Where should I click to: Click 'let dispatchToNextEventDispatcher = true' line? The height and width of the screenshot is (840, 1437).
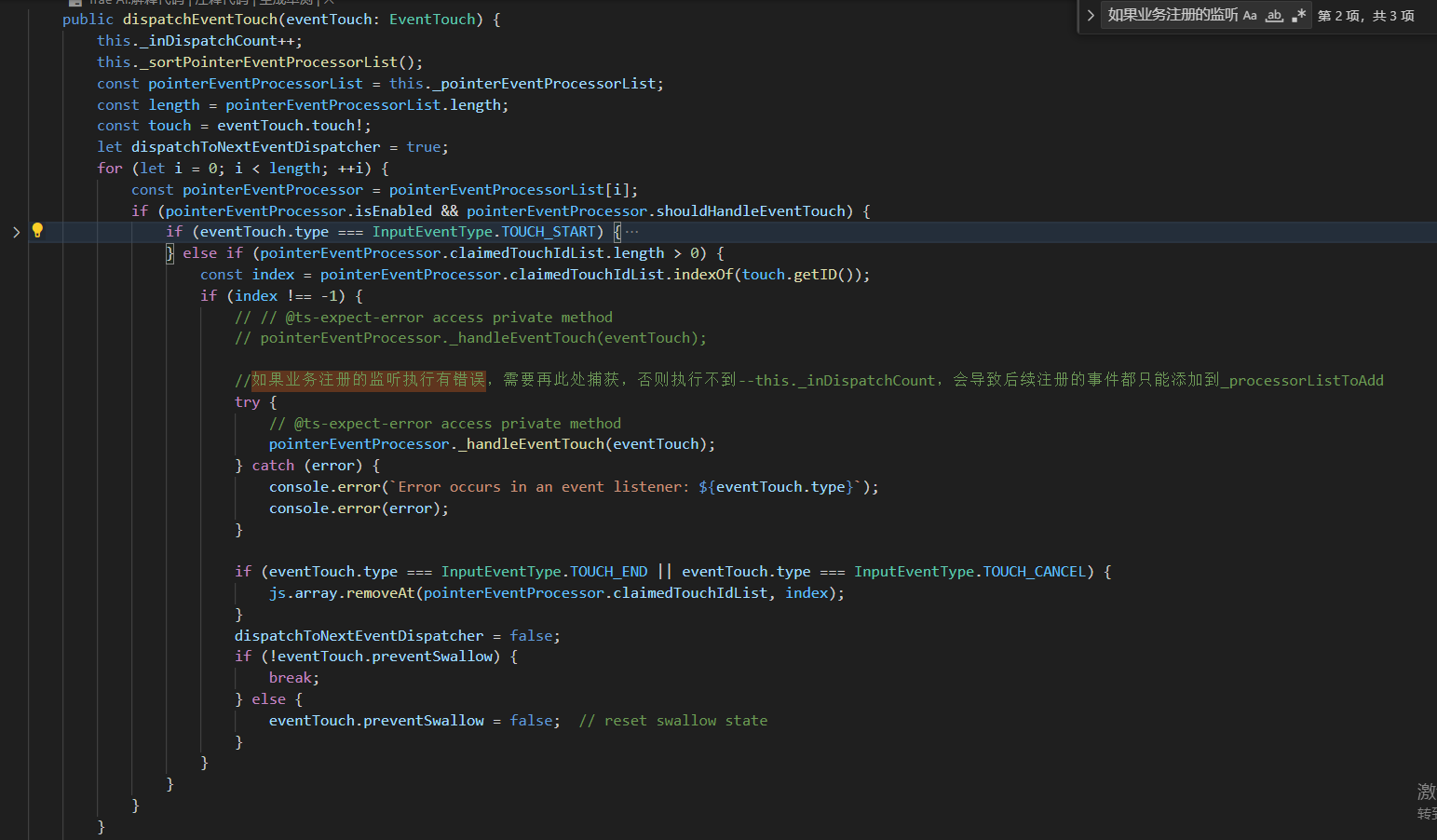[x=272, y=147]
